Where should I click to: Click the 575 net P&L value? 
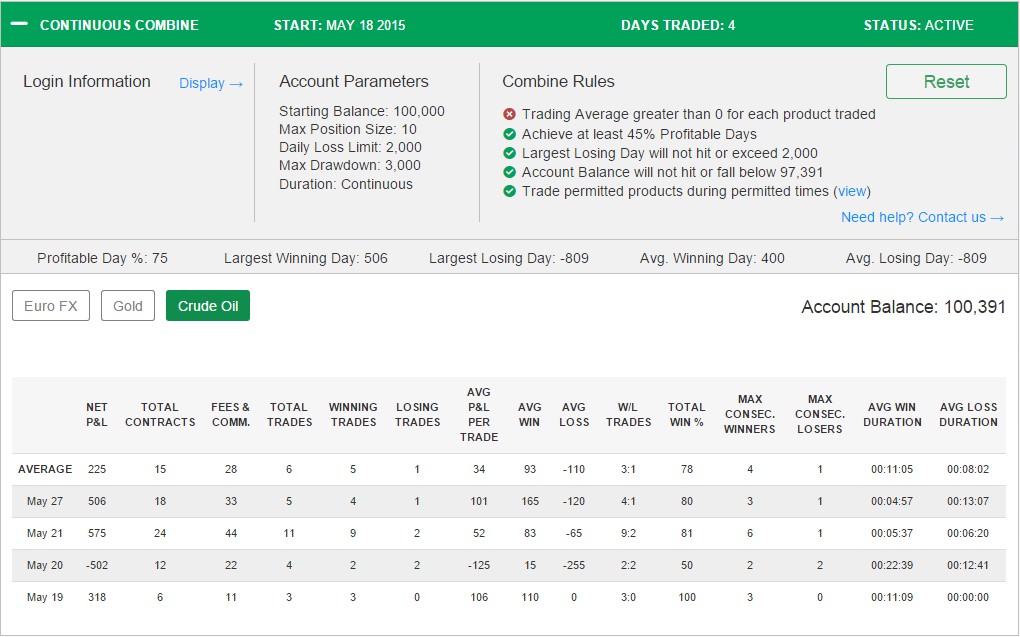click(x=97, y=533)
